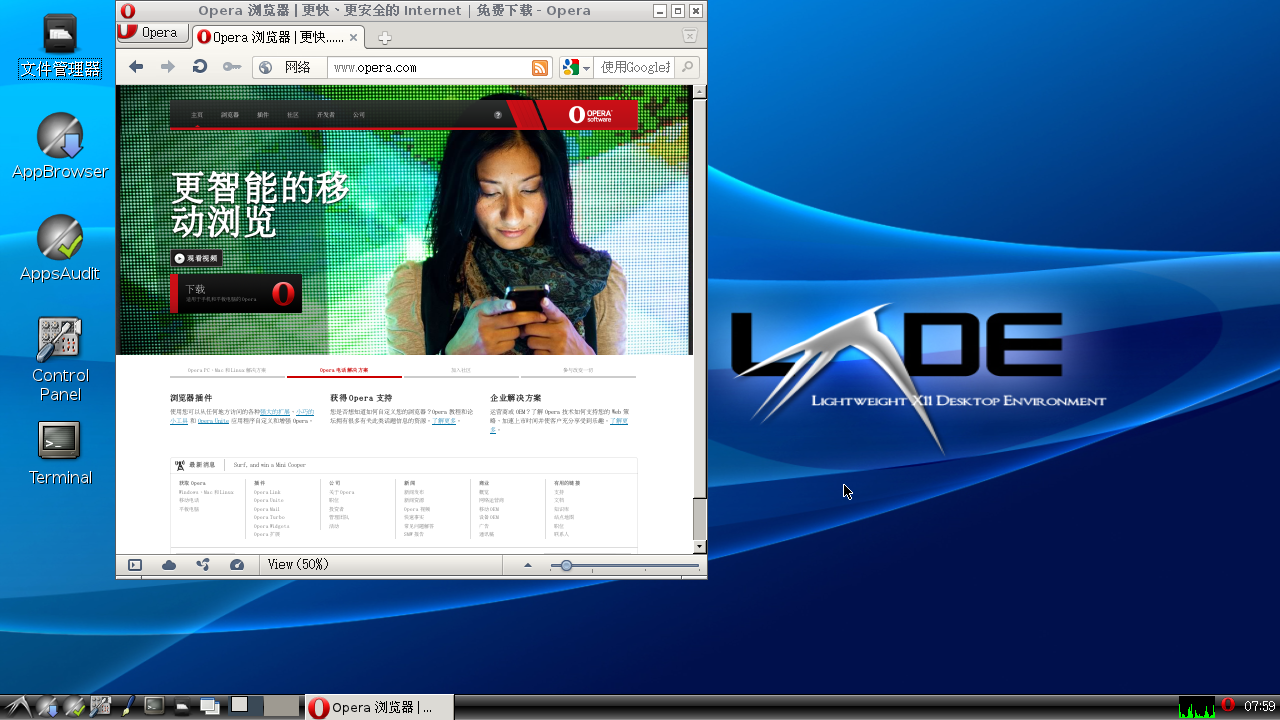Launch AppsAudit from the taskbar

tap(74, 707)
